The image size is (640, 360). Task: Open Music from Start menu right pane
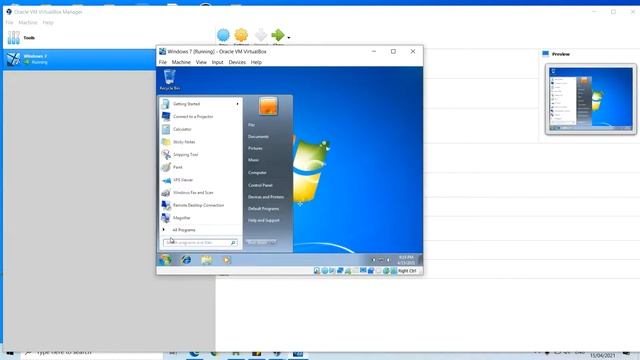click(253, 160)
